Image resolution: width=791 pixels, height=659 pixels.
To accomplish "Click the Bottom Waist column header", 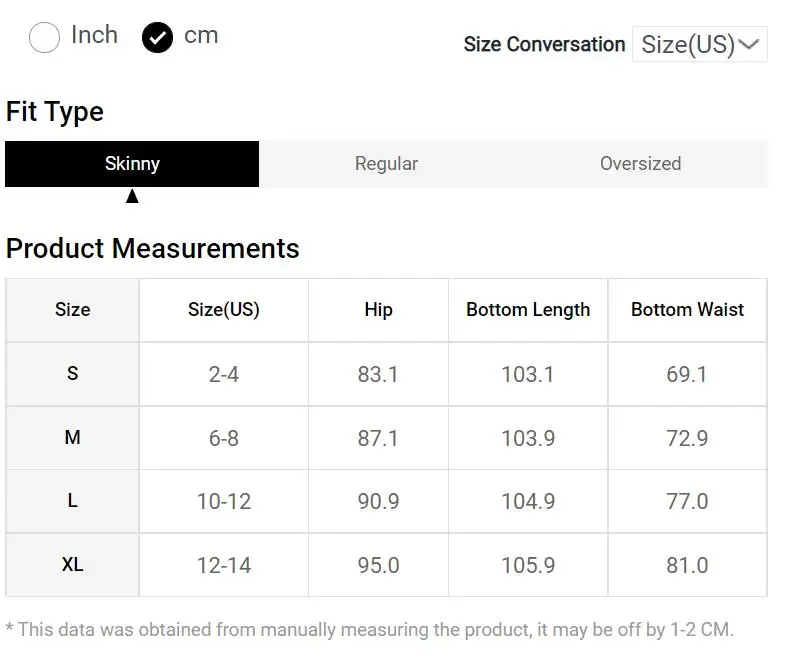I will coord(687,310).
